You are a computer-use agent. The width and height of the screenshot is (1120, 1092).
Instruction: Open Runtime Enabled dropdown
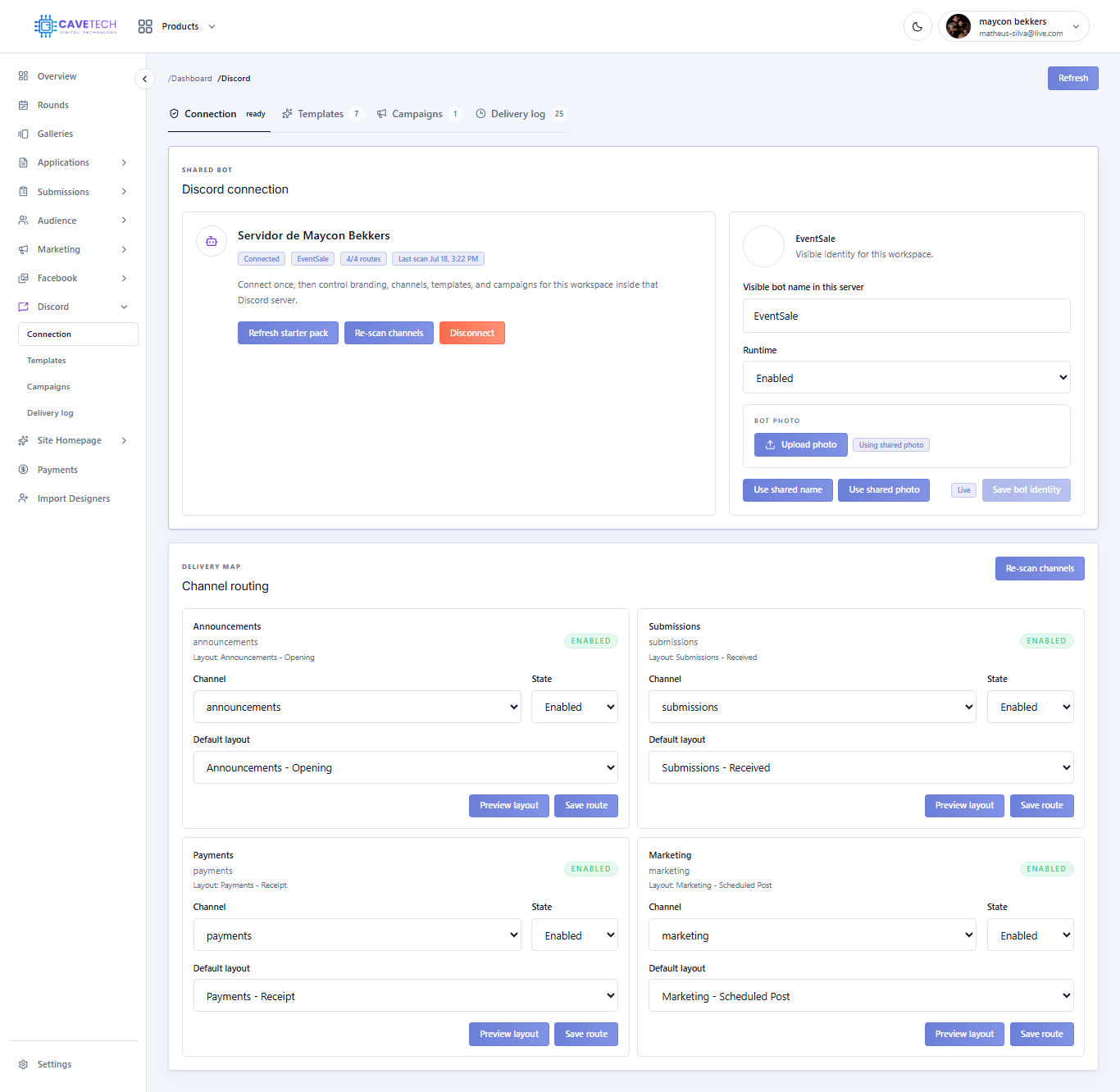click(907, 378)
